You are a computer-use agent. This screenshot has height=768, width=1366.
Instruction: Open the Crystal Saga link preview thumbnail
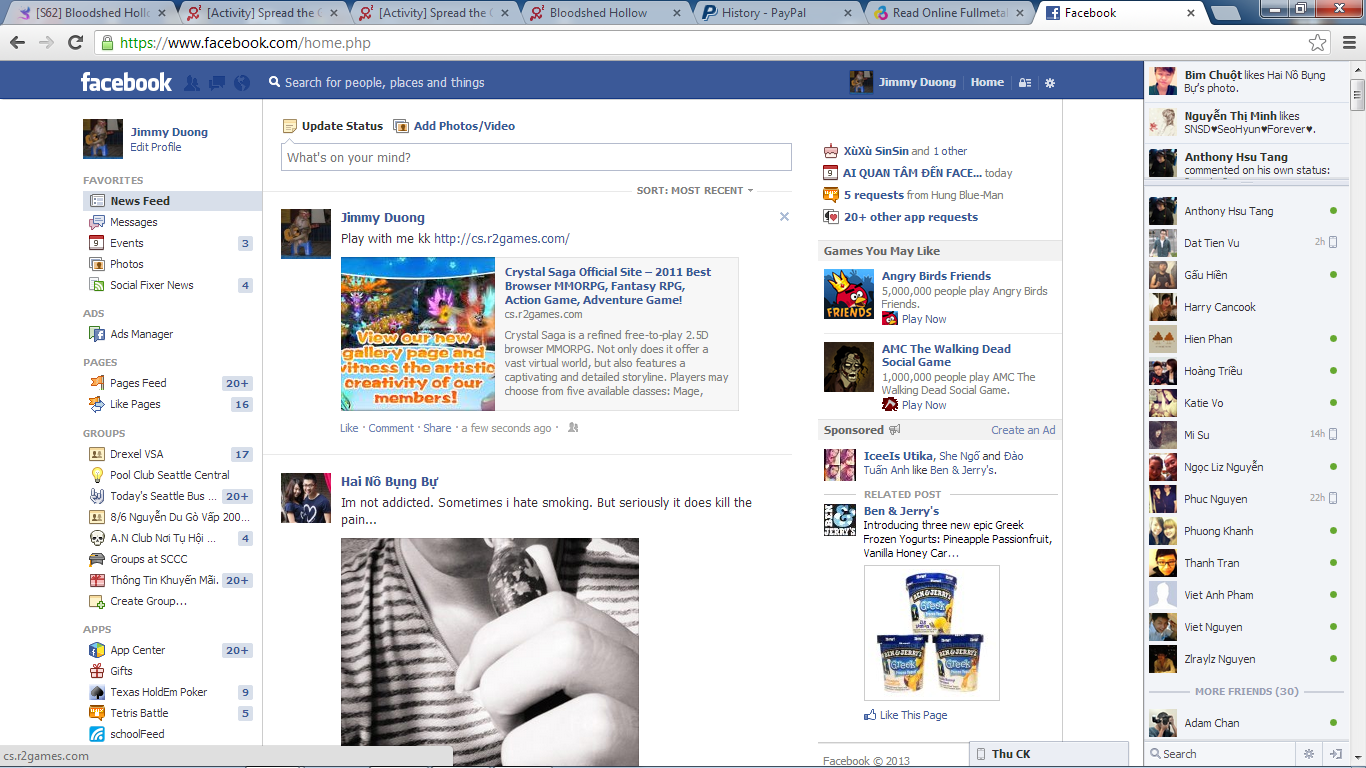click(418, 334)
